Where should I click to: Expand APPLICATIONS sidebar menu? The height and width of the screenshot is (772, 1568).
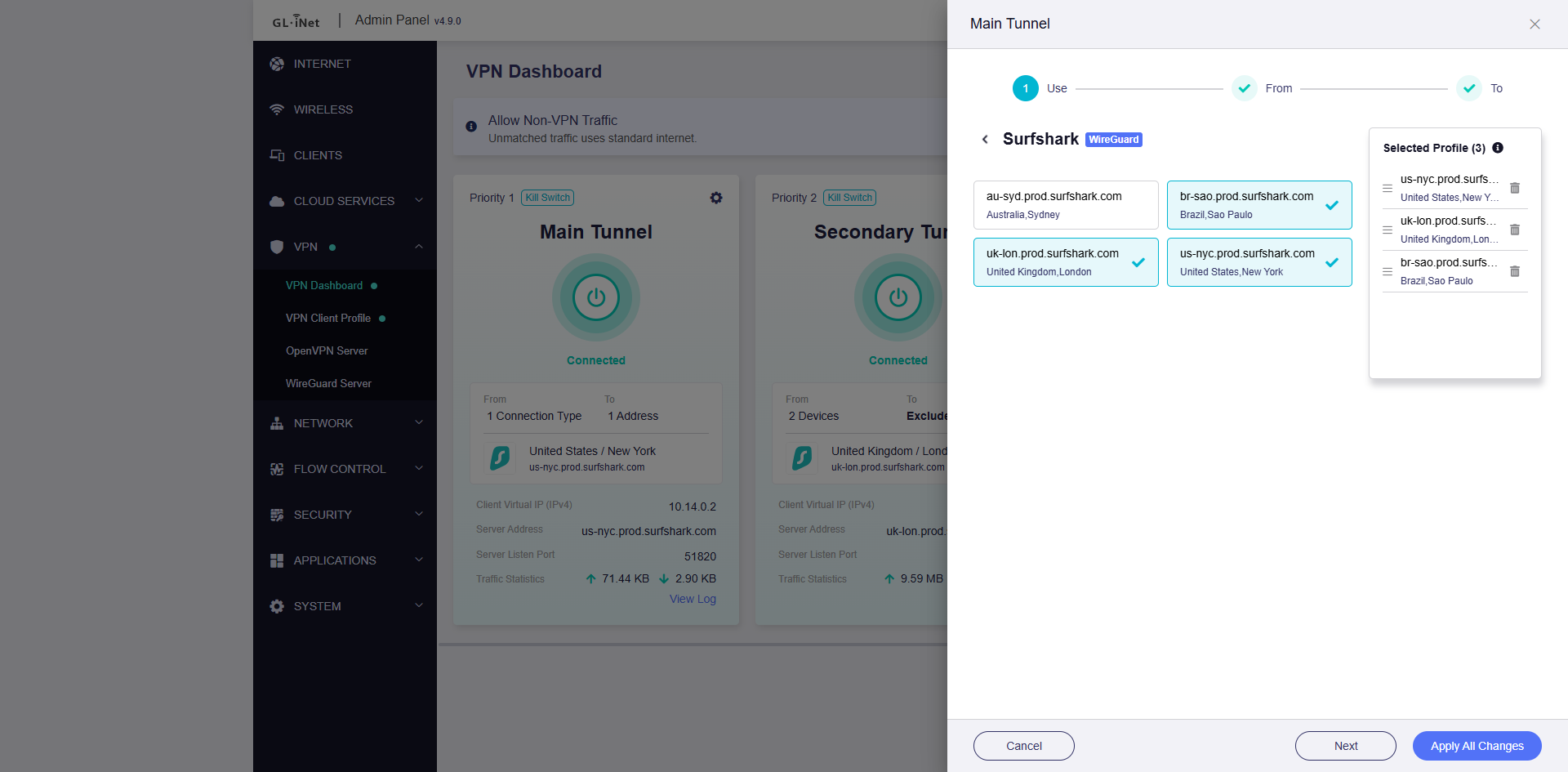coord(345,560)
